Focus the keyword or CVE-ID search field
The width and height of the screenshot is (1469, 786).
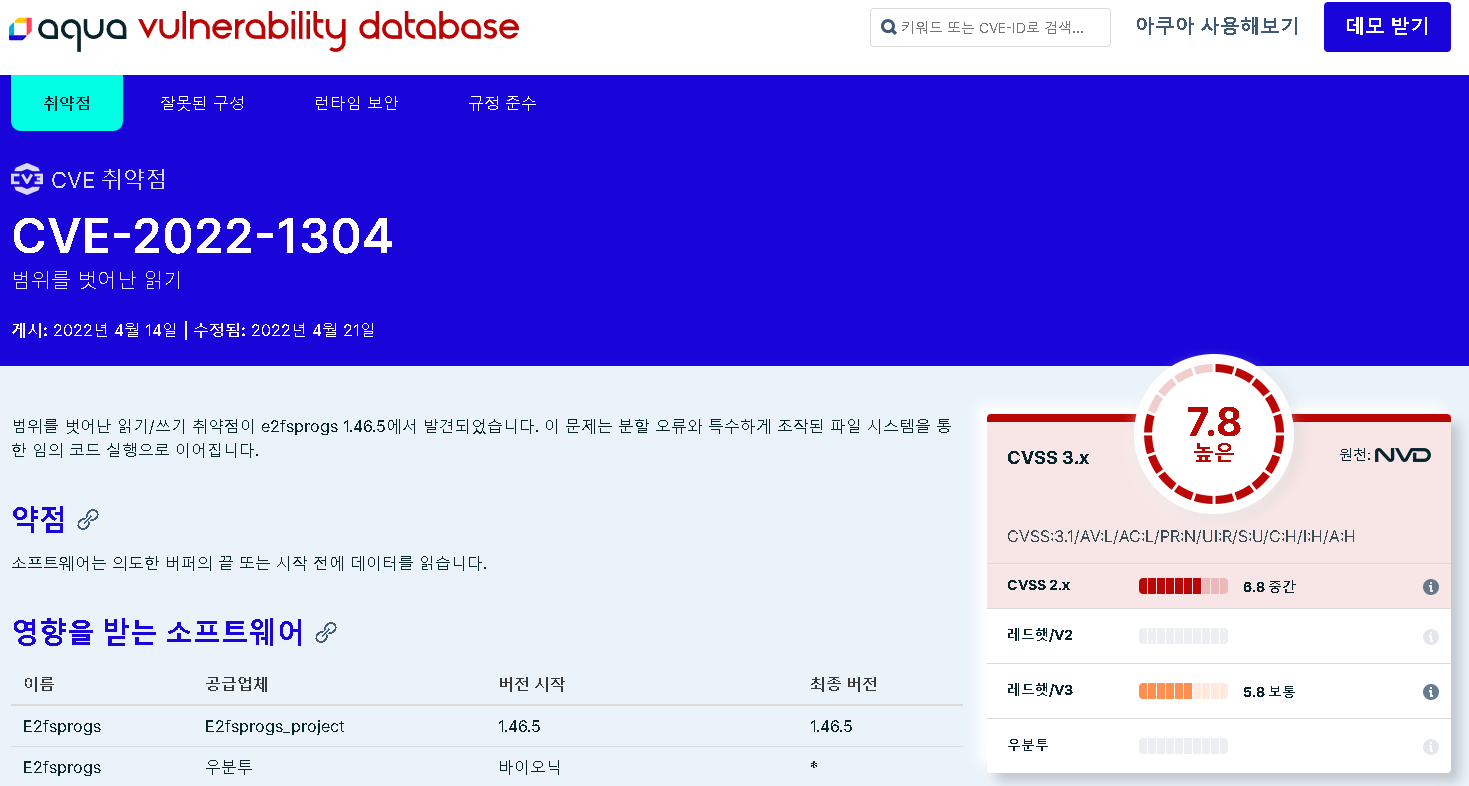[x=990, y=28]
